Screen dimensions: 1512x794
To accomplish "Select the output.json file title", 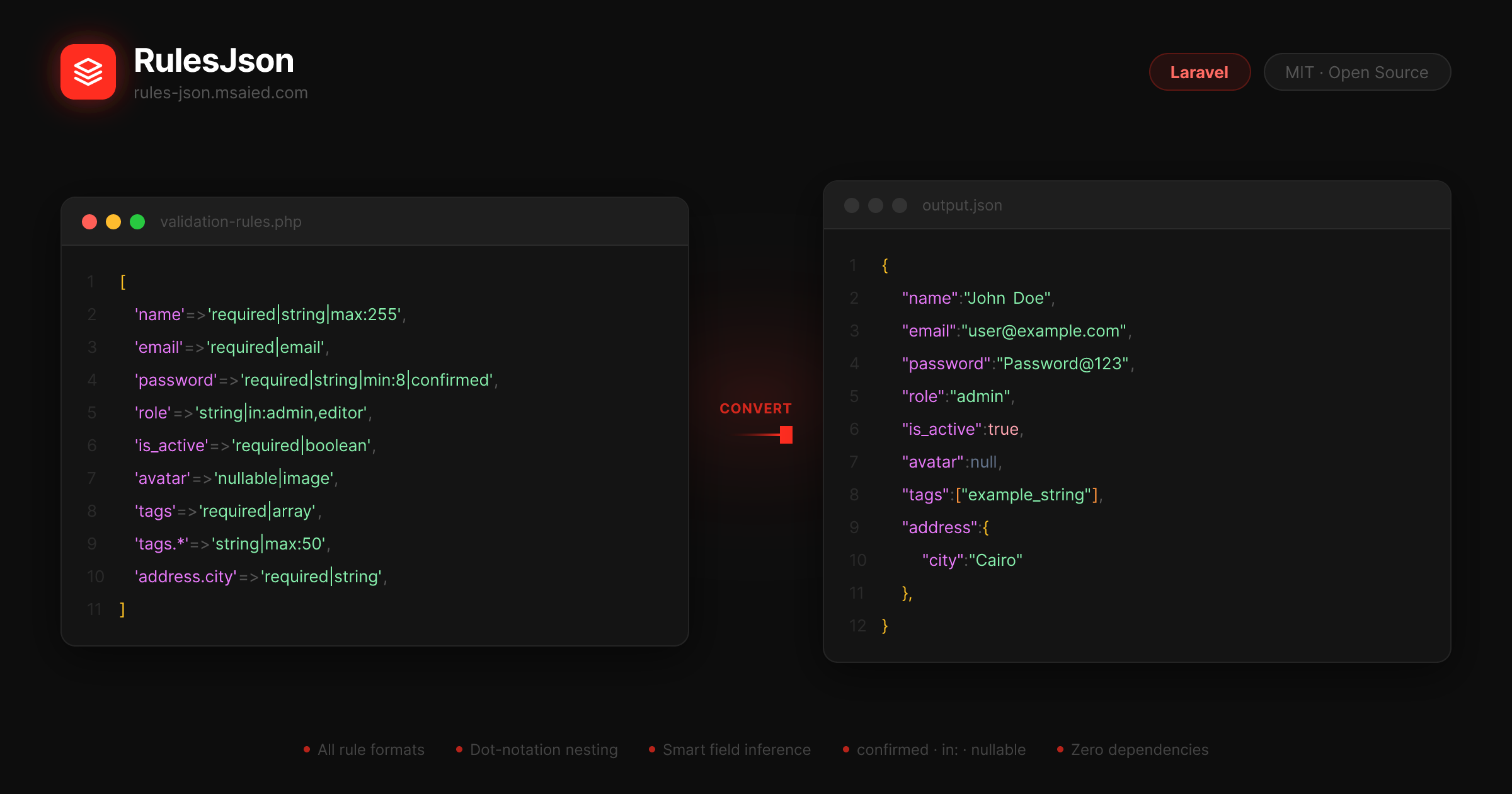I will tap(962, 205).
